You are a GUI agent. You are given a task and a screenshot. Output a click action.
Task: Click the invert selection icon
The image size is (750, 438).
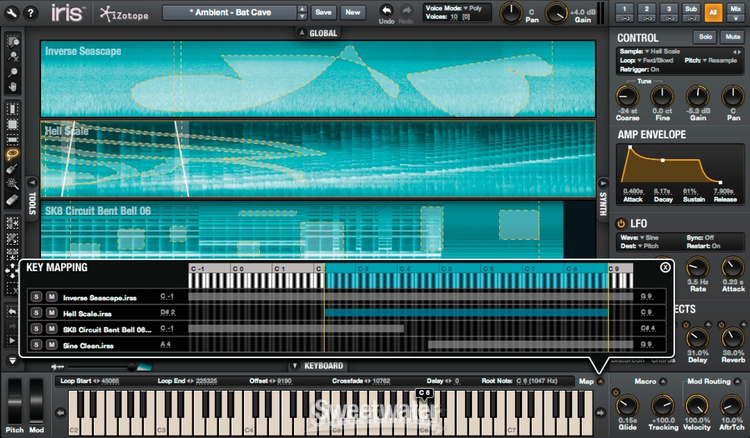(x=12, y=238)
